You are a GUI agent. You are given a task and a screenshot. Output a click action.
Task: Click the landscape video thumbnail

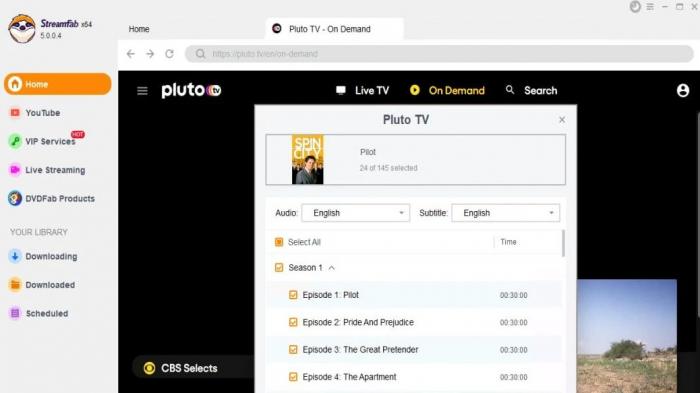(x=627, y=336)
